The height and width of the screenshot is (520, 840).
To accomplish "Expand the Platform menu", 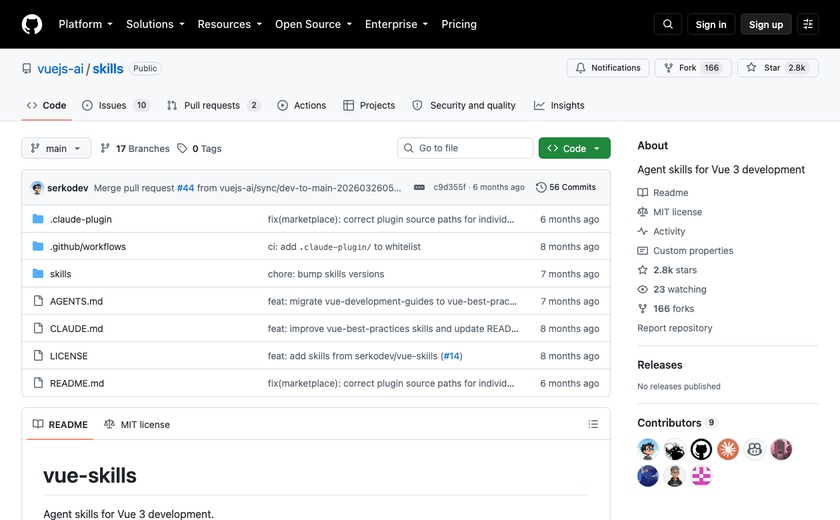I will (85, 24).
